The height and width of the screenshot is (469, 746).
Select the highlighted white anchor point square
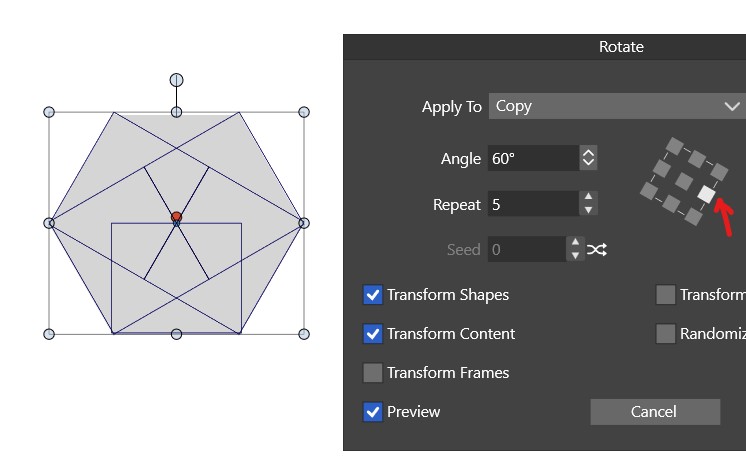[707, 193]
